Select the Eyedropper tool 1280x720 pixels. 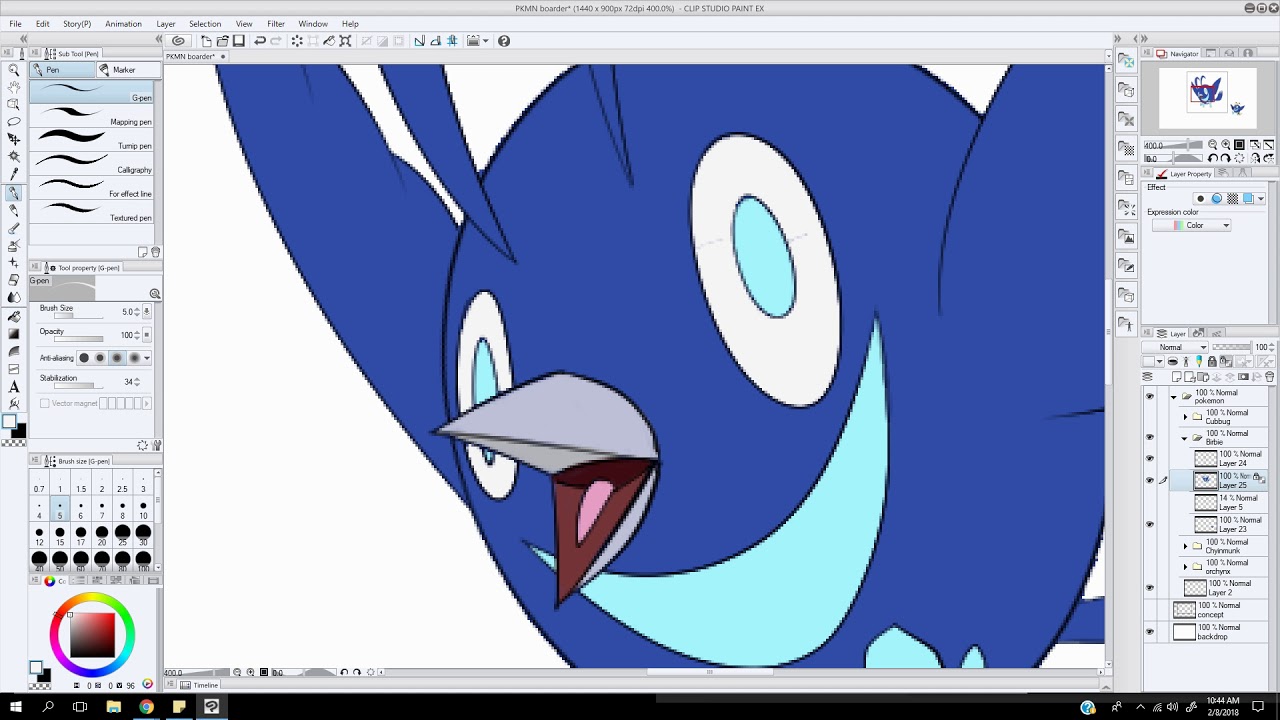point(14,174)
